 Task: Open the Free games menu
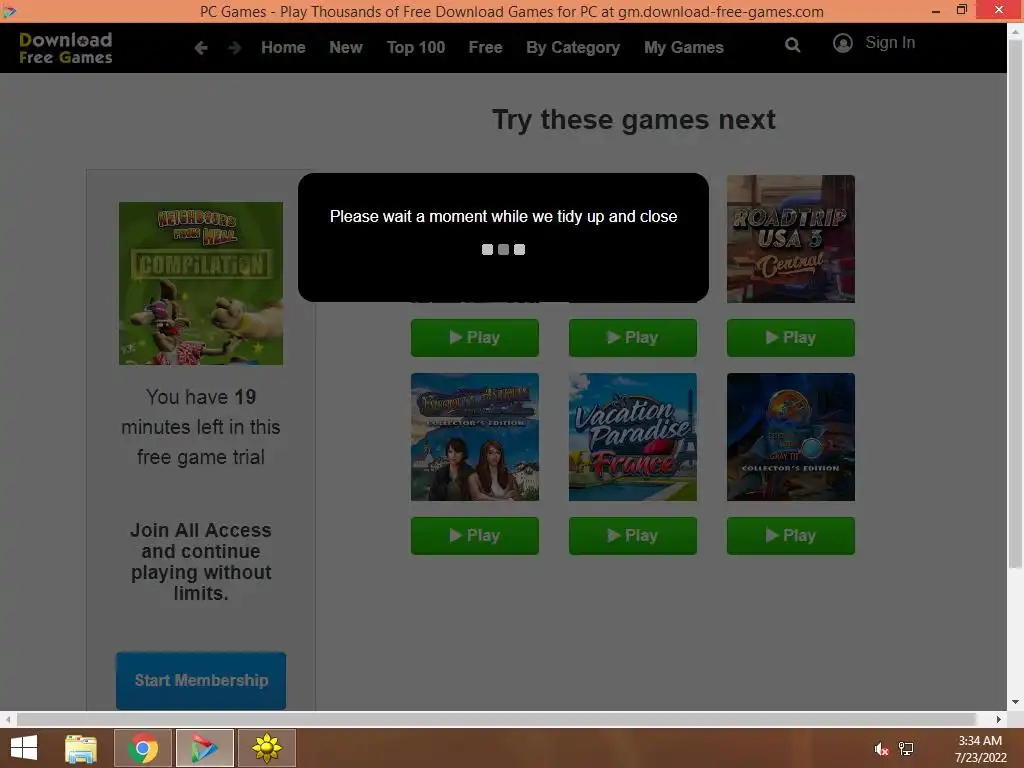tap(485, 48)
